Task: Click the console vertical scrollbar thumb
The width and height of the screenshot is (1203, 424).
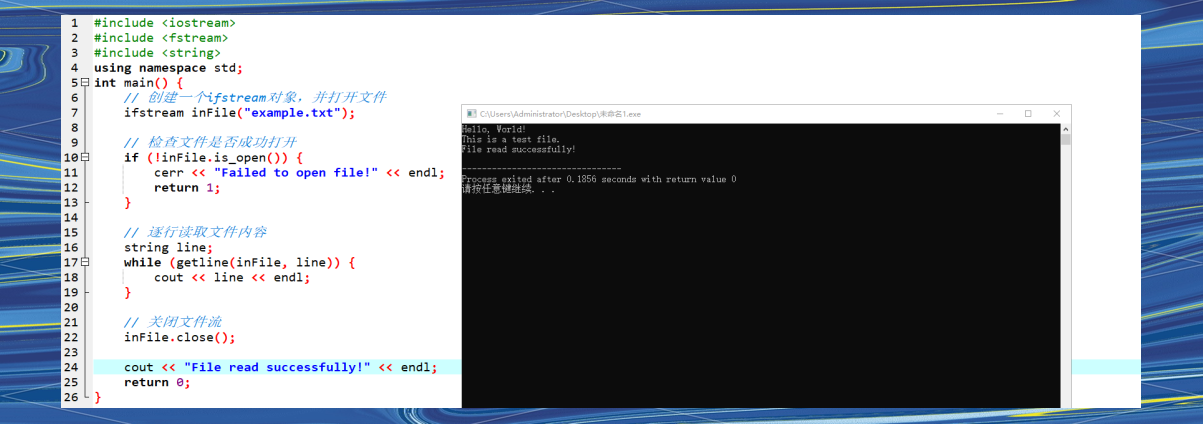Action: 1066,140
